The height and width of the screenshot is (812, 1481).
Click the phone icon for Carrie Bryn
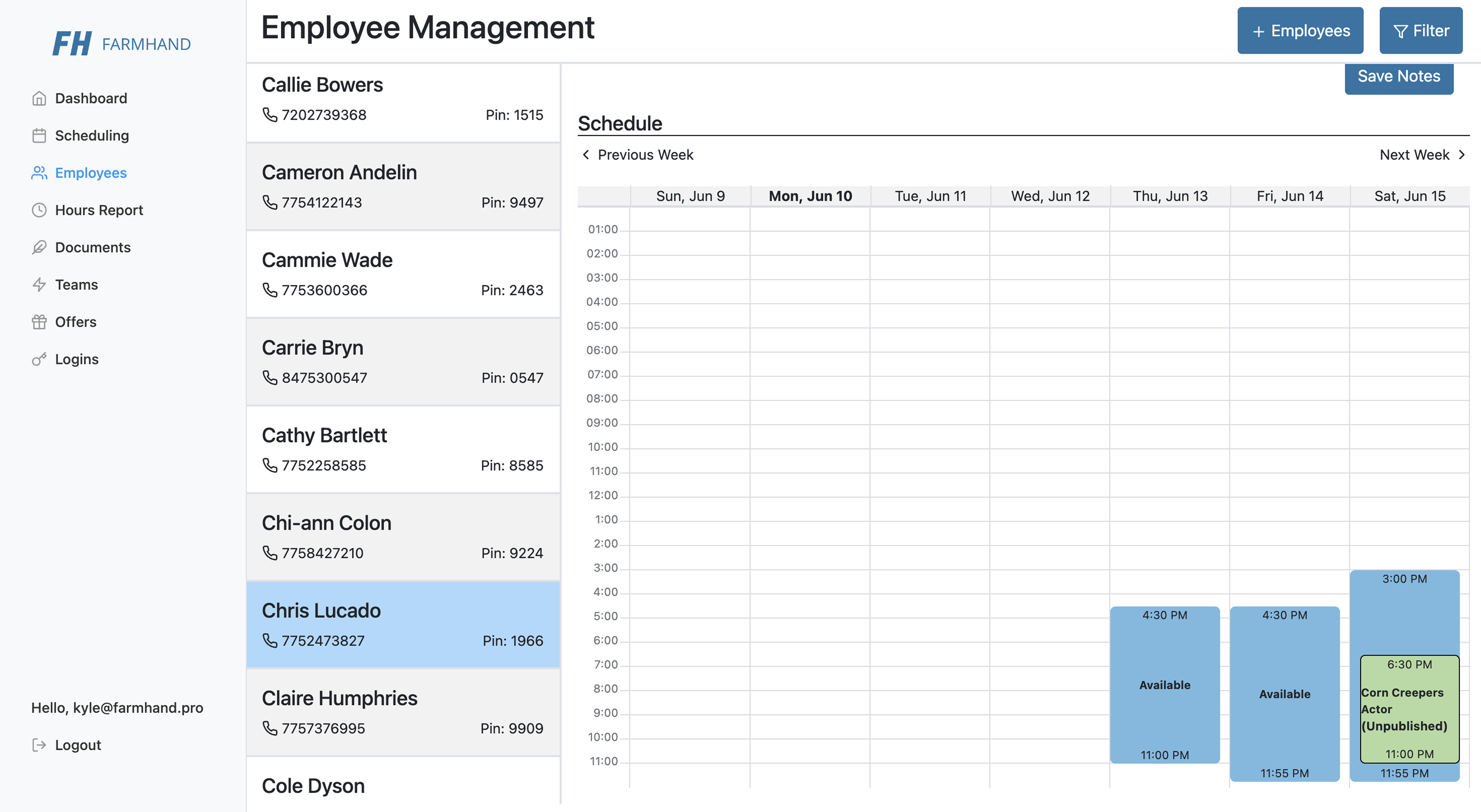click(x=270, y=377)
